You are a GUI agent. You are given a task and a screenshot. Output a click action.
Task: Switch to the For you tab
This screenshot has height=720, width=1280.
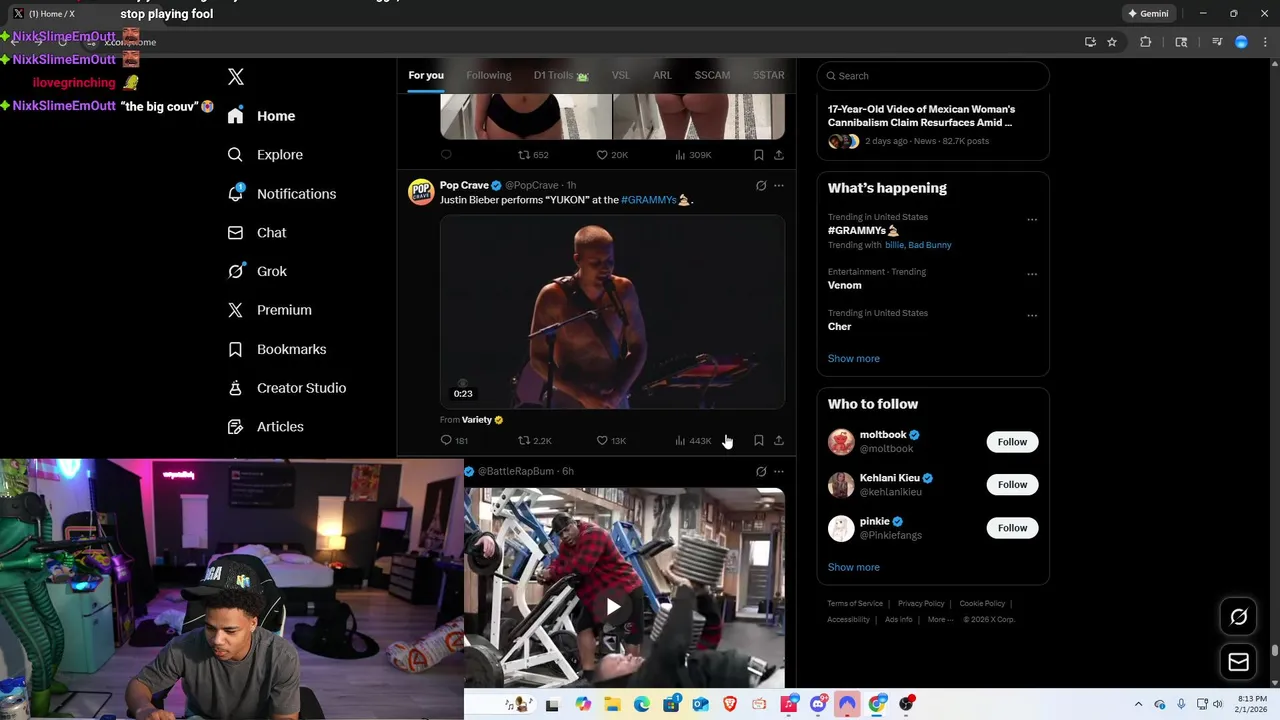426,75
